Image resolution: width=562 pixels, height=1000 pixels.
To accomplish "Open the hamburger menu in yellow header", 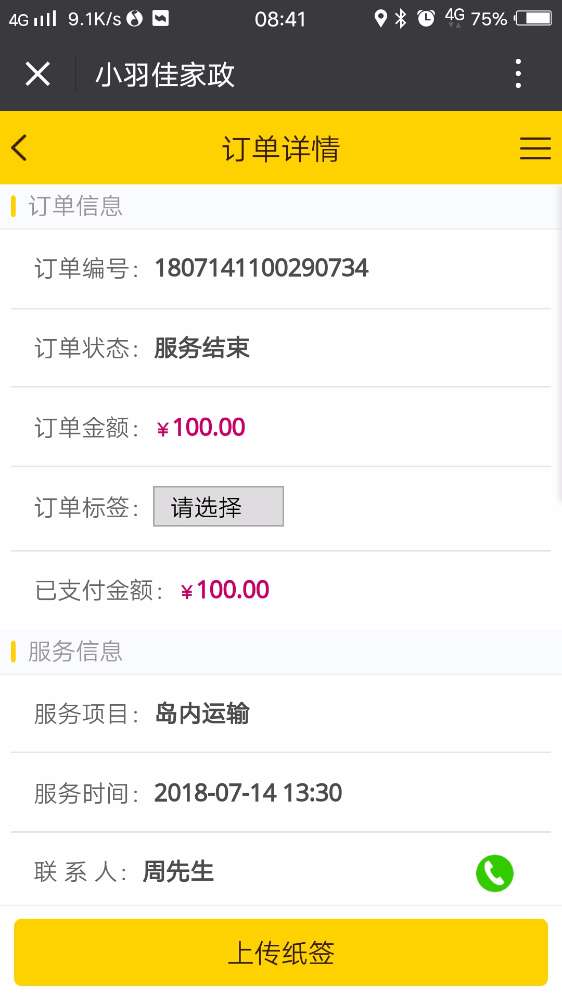I will coord(535,148).
